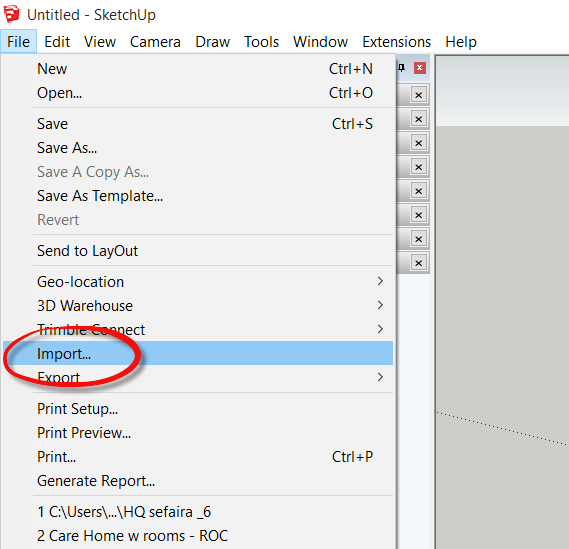Open the Extensions menu

click(396, 42)
